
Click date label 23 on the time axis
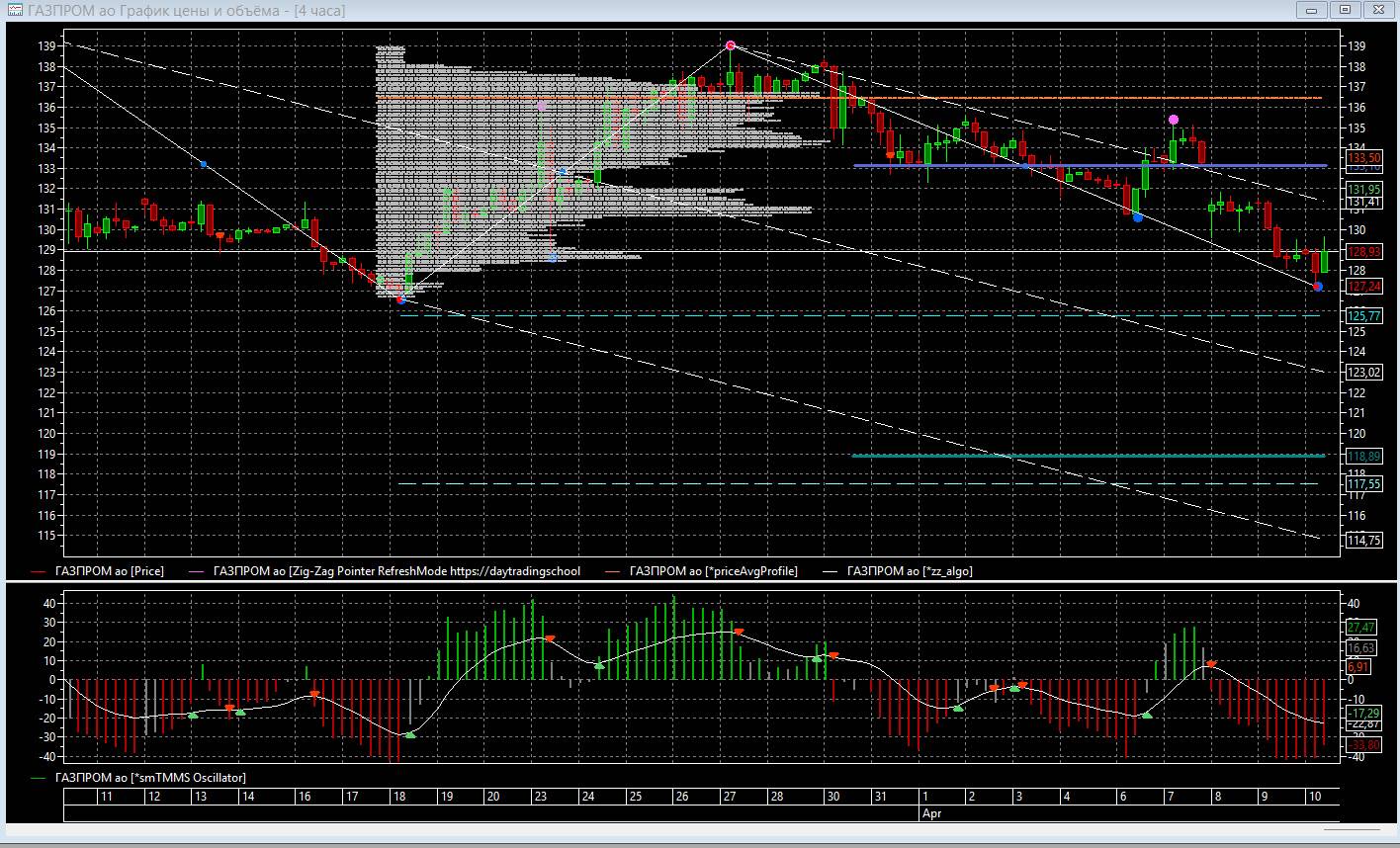(541, 797)
